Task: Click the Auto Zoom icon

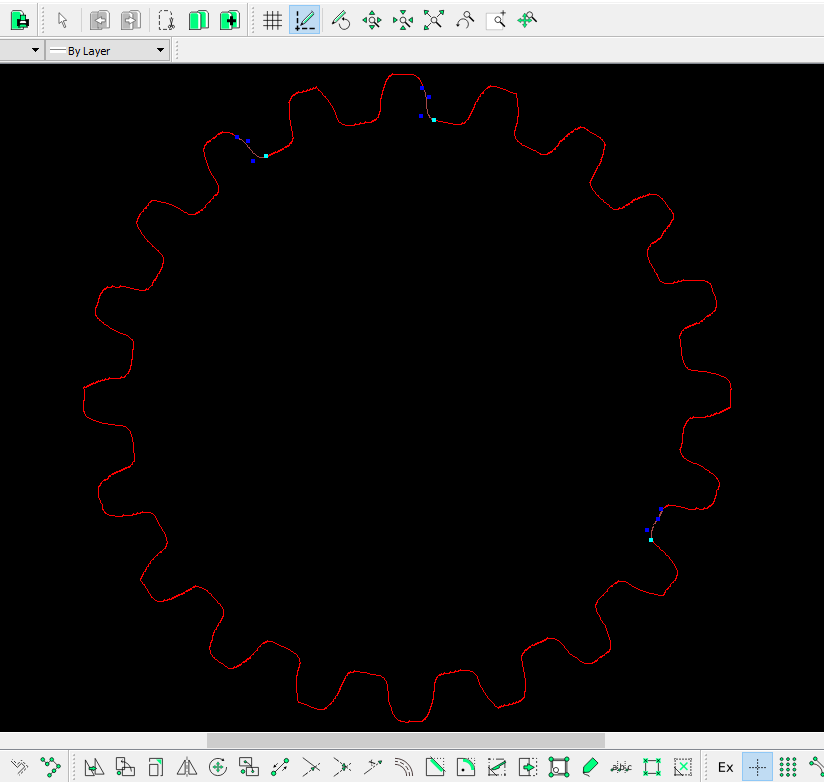Action: point(433,19)
